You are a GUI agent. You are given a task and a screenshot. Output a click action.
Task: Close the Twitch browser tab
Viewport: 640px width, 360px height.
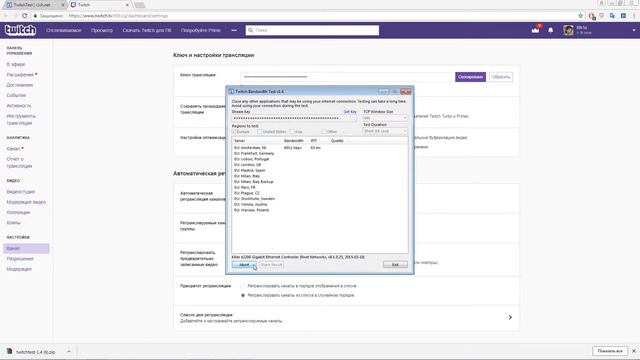(x=127, y=5)
